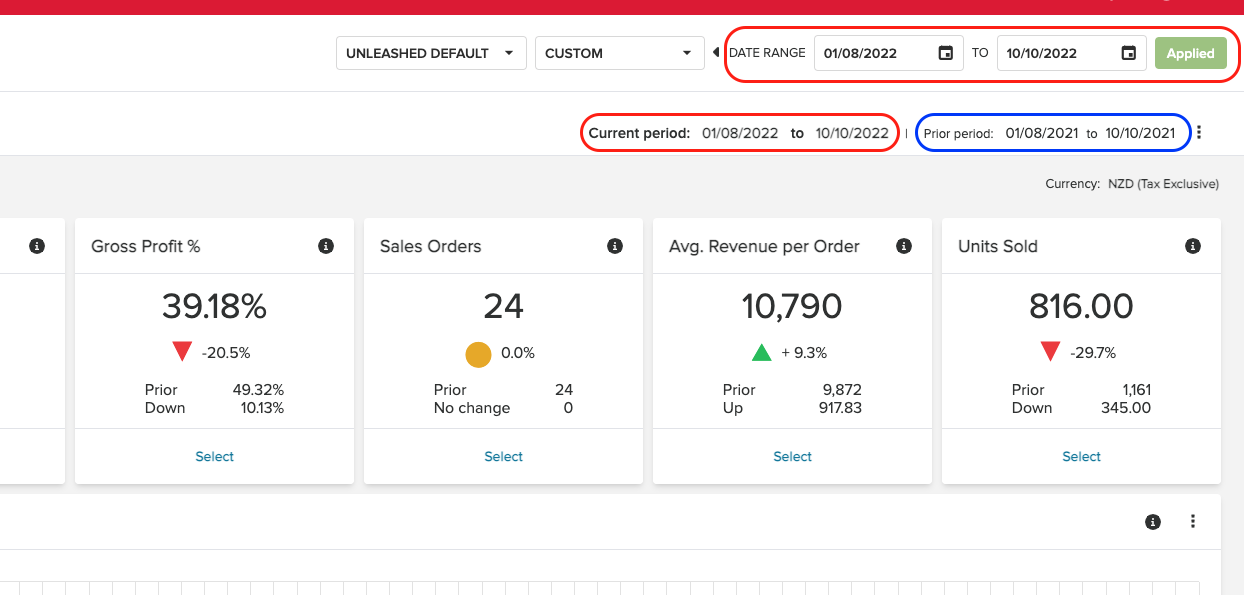Click the Prior period date label

pyautogui.click(x=1052, y=131)
